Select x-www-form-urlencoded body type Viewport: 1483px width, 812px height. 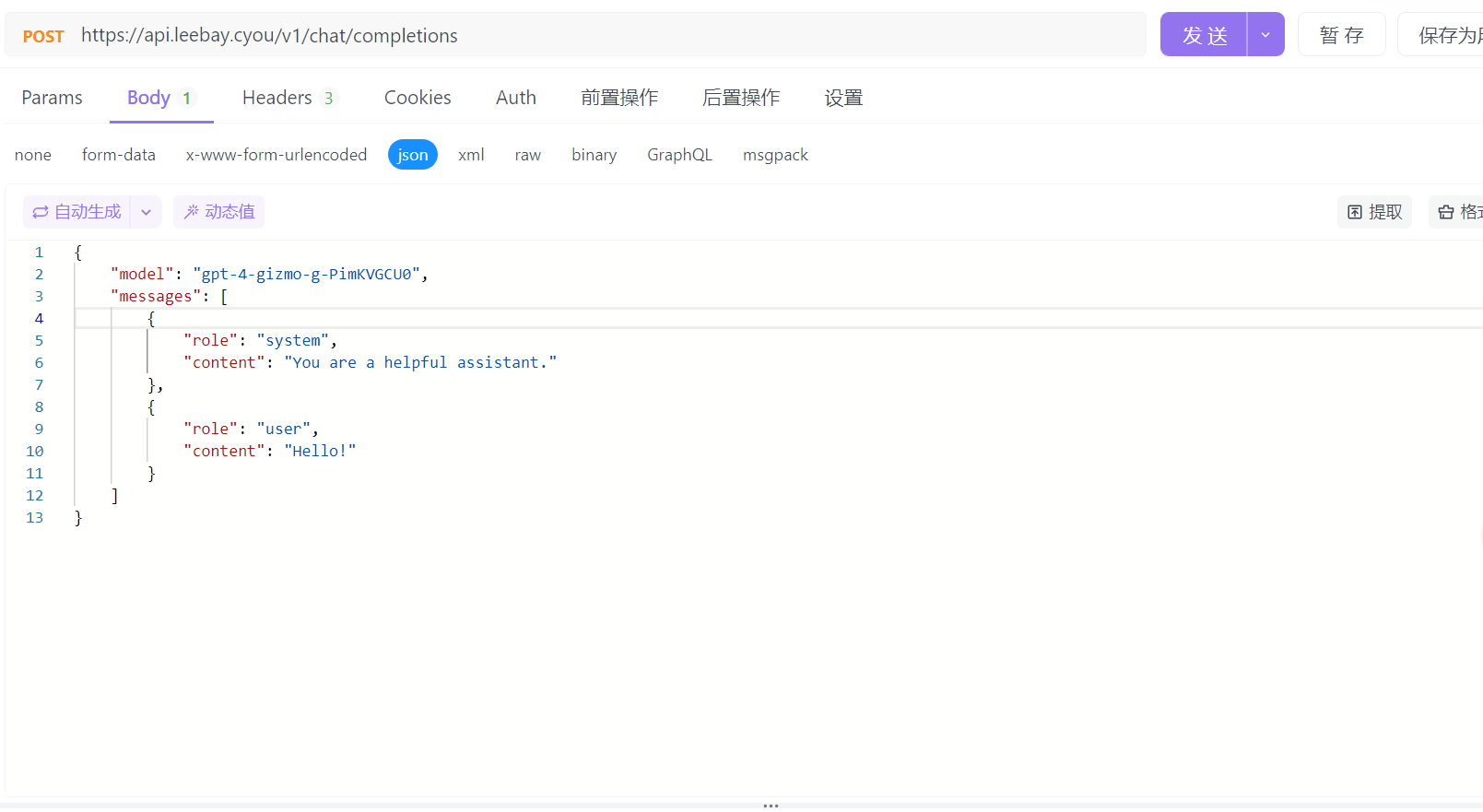pyautogui.click(x=277, y=155)
